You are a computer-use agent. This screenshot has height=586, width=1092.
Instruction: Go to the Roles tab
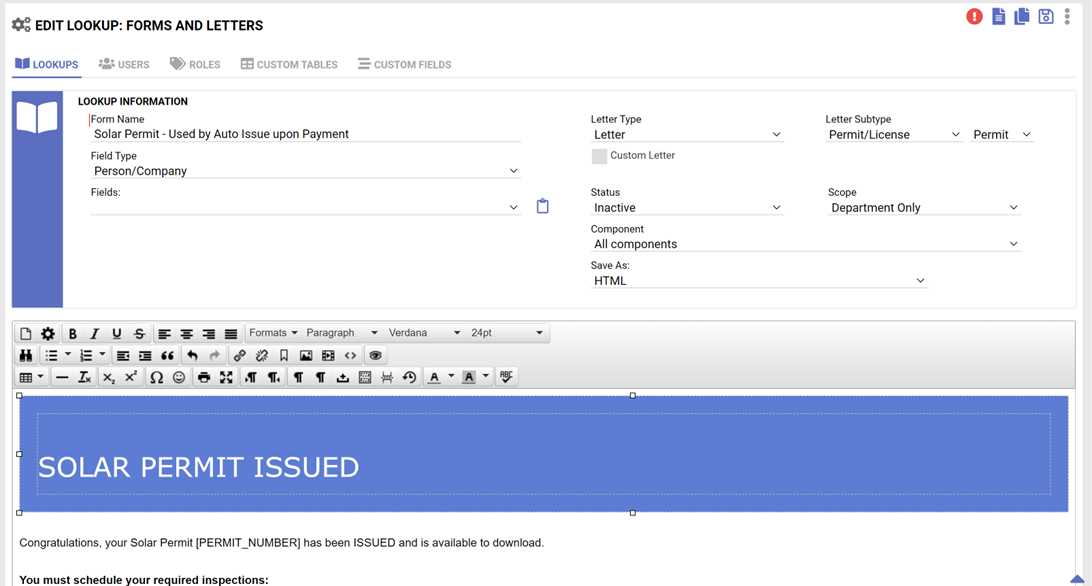[x=195, y=64]
